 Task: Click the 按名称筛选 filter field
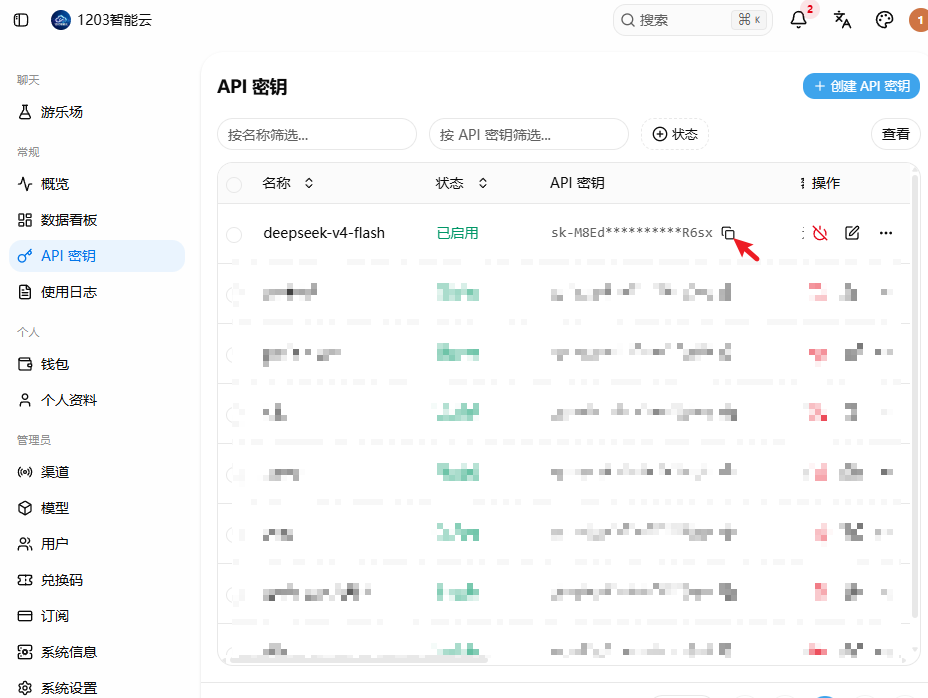[317, 134]
